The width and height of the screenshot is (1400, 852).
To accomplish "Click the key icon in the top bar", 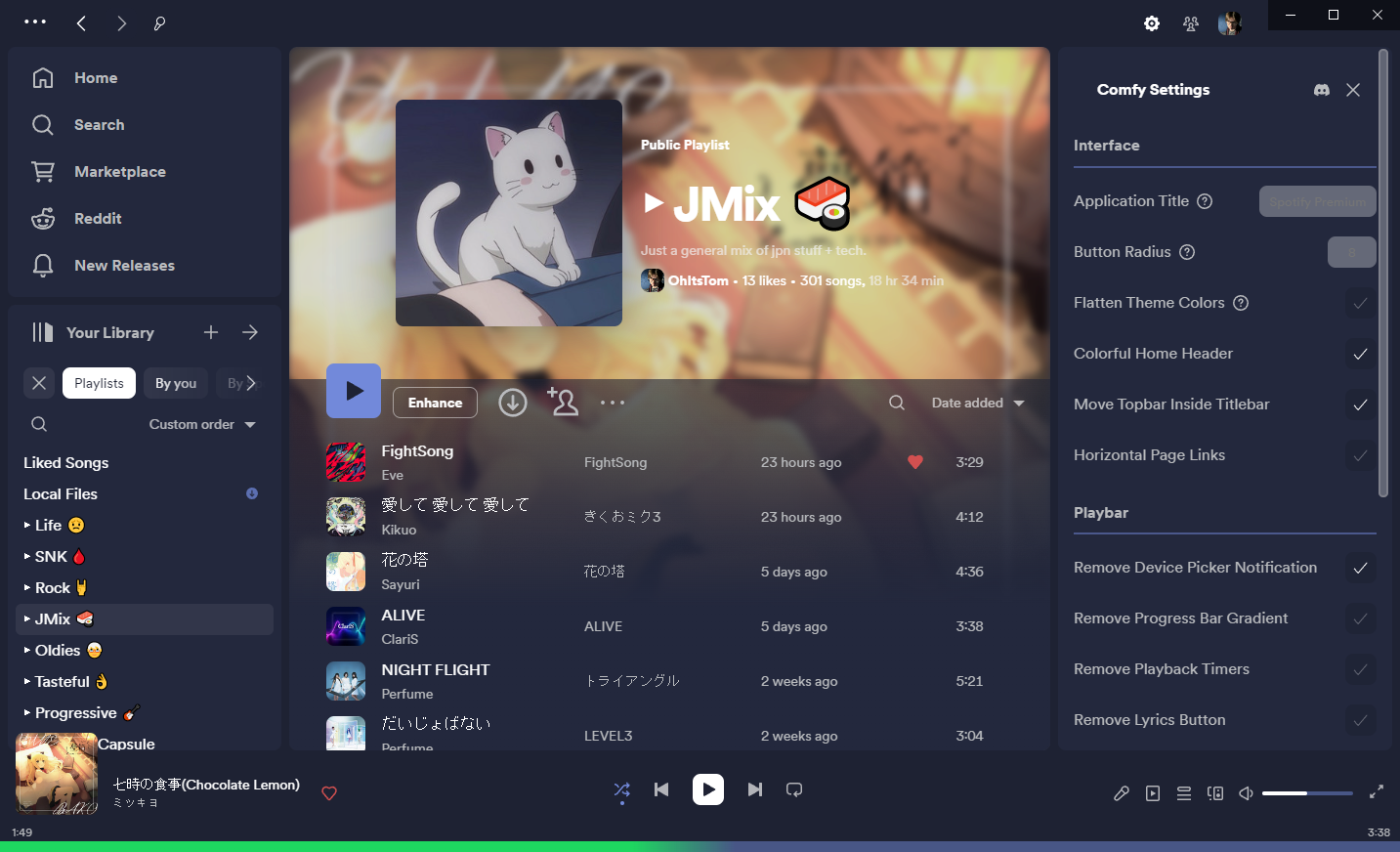I will pos(160,23).
